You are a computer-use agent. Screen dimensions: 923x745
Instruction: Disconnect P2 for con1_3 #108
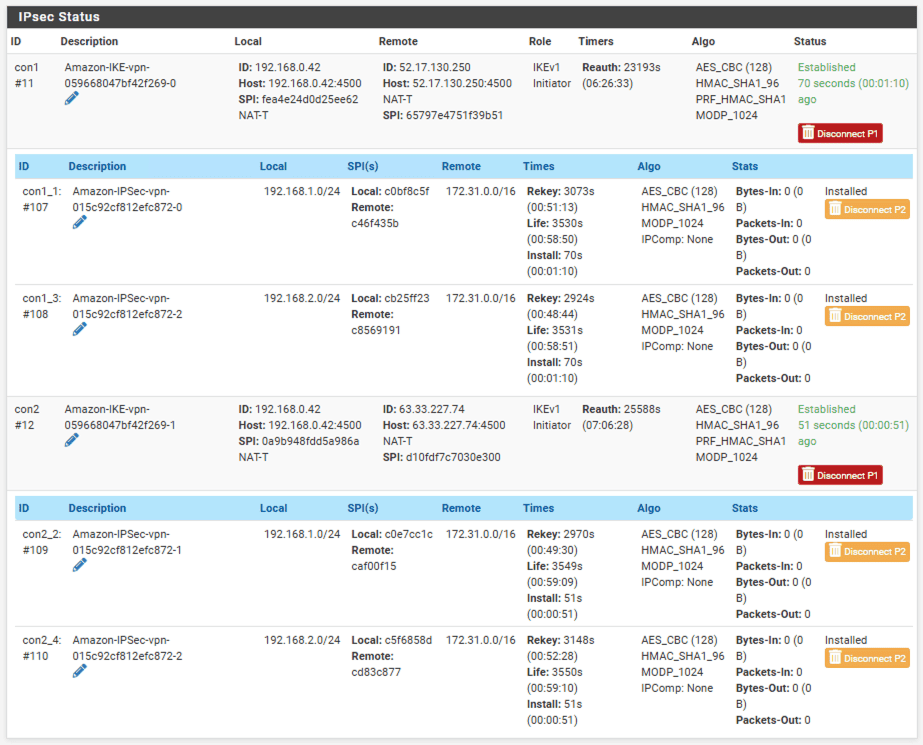[x=867, y=316]
